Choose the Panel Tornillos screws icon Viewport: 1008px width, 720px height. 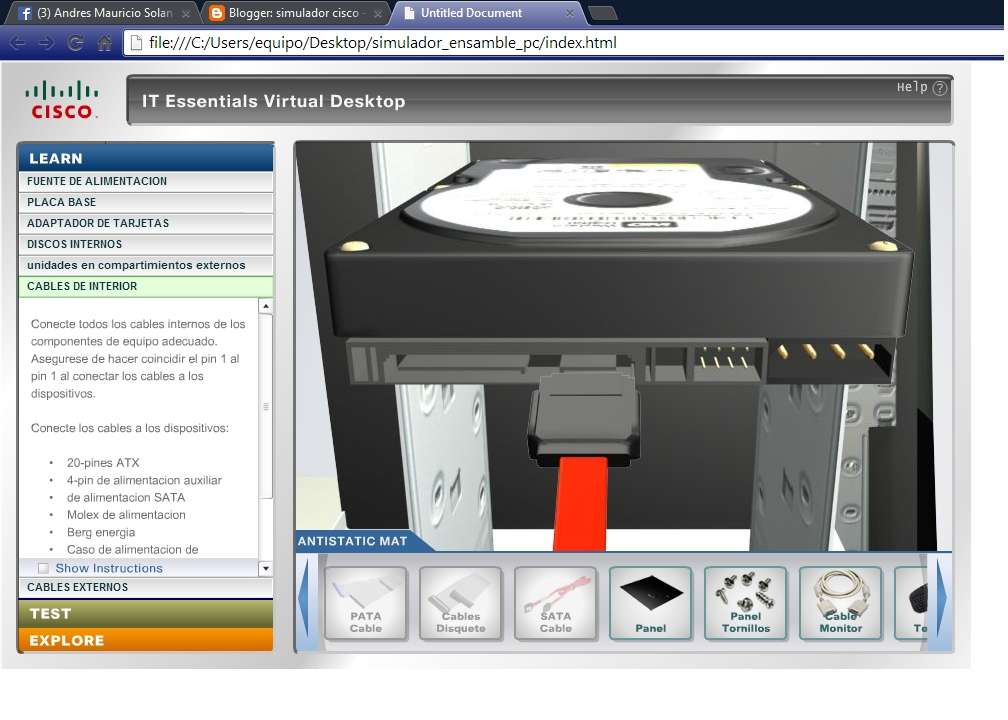746,603
